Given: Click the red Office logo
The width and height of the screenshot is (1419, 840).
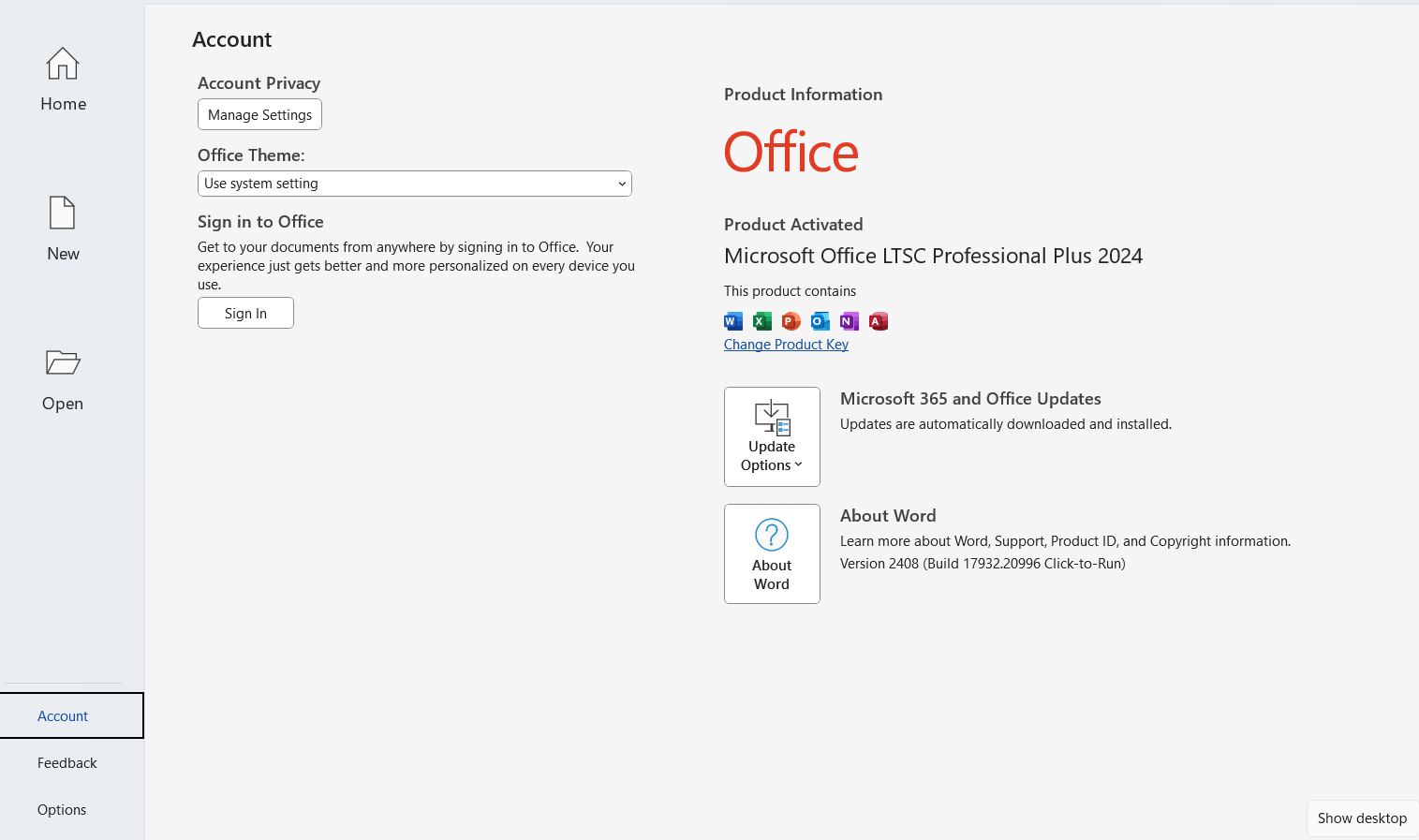Looking at the screenshot, I should click(x=791, y=152).
